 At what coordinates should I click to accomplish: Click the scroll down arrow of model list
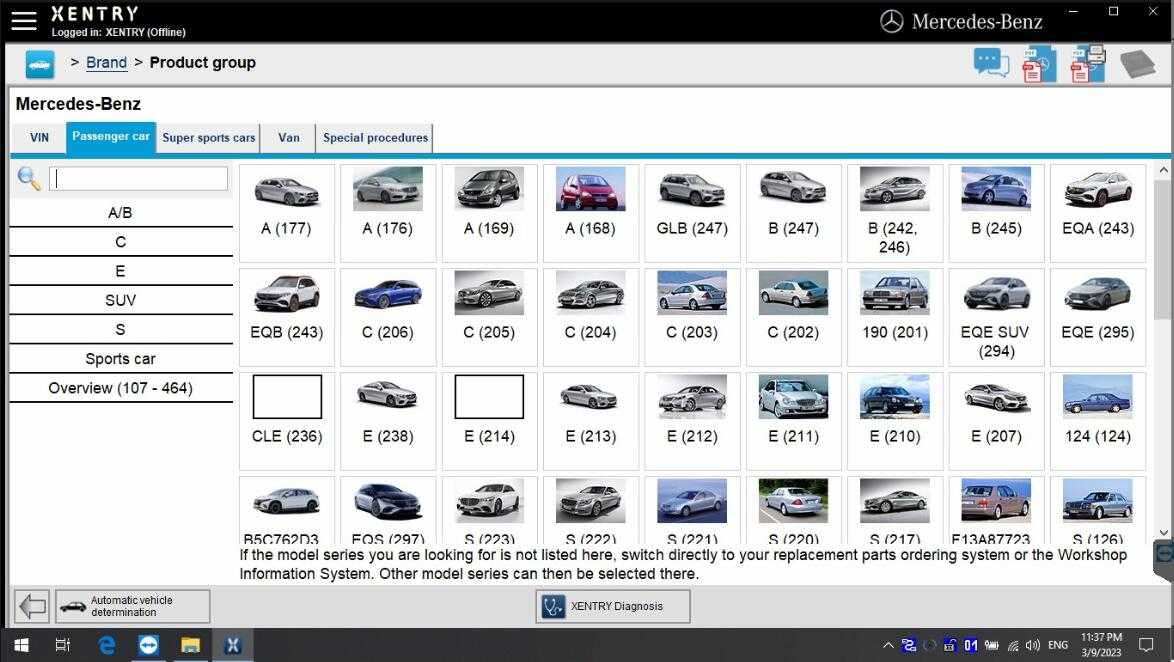[1163, 532]
